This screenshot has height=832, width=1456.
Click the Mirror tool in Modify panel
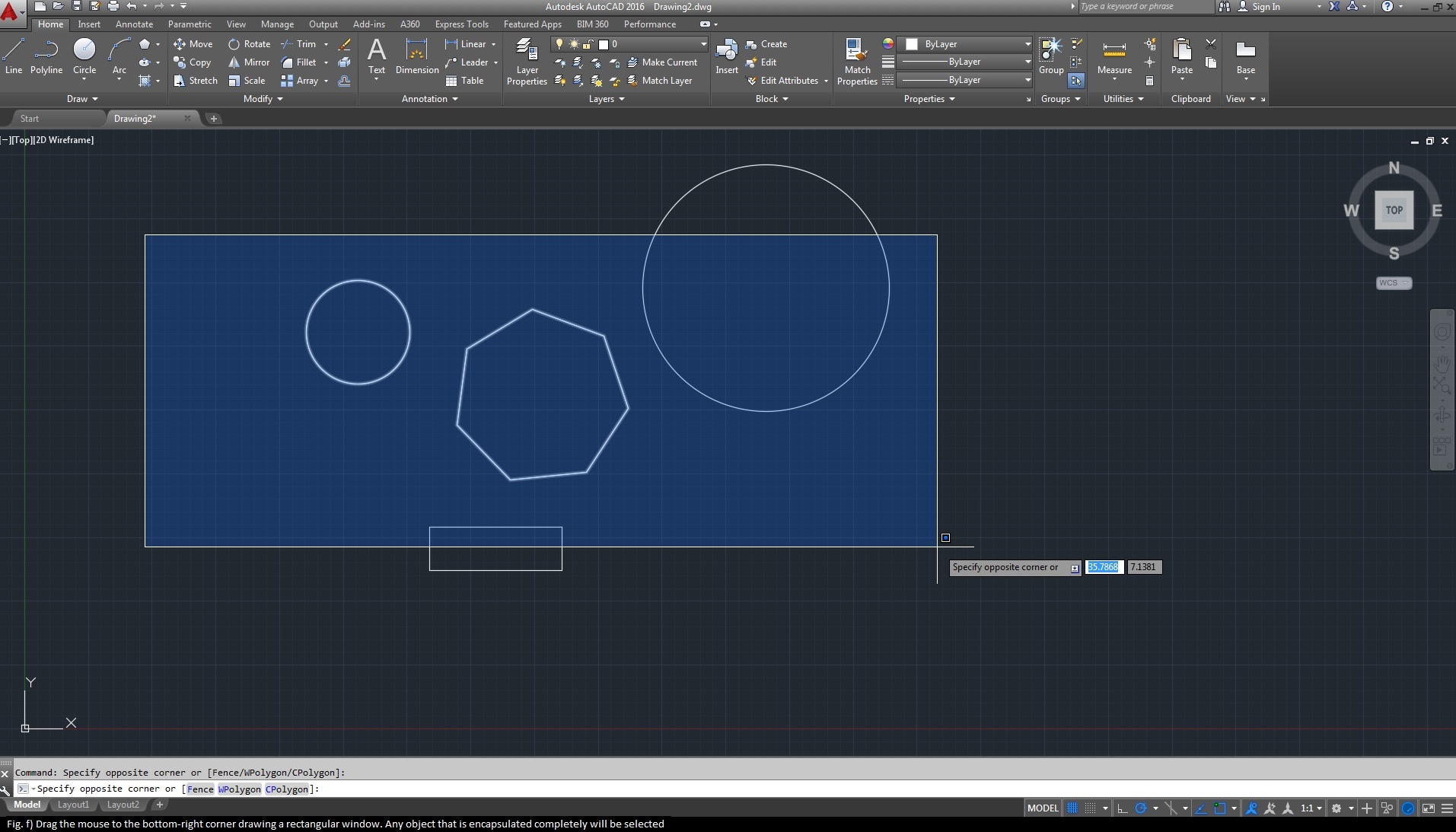[x=250, y=62]
